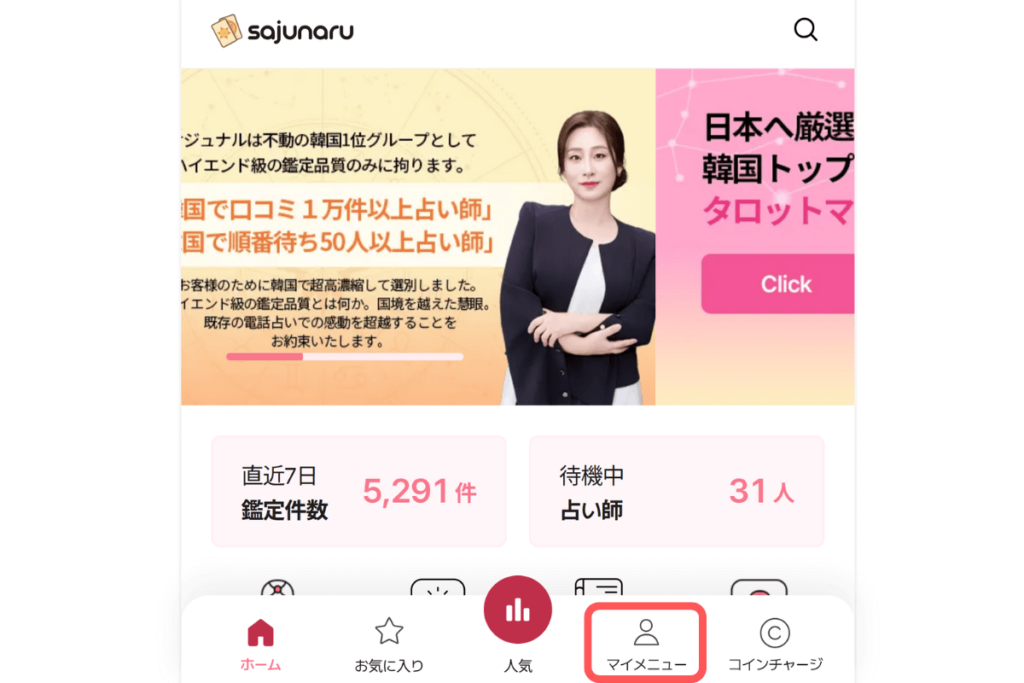Image resolution: width=1024 pixels, height=683 pixels.
Task: Go to the ホーム home tab
Action: pos(261,645)
